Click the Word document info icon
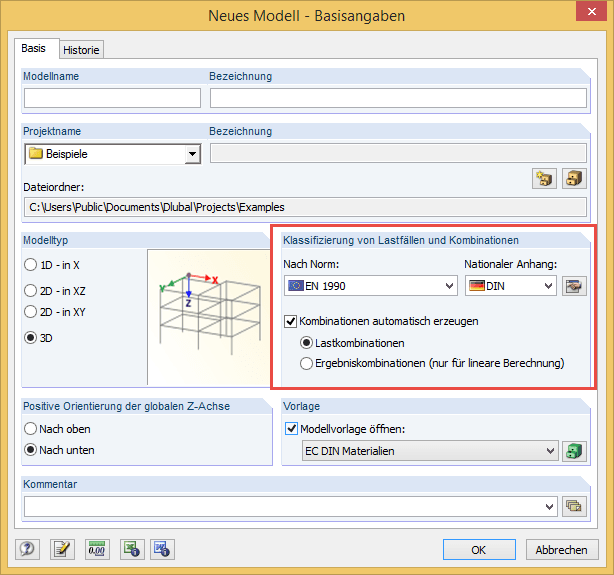Image resolution: width=614 pixels, height=575 pixels. [162, 549]
